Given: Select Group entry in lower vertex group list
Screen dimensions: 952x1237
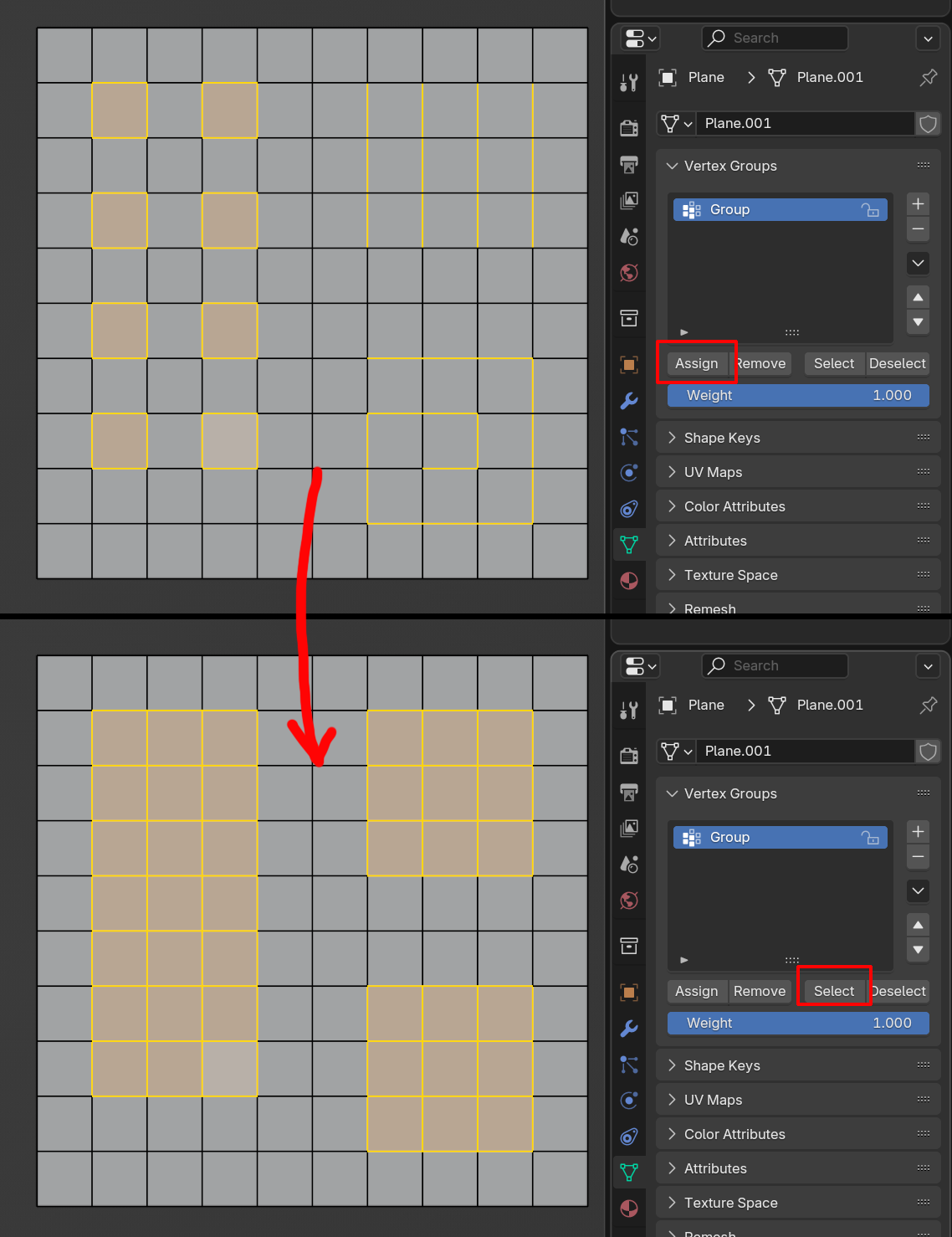Looking at the screenshot, I should tap(780, 837).
